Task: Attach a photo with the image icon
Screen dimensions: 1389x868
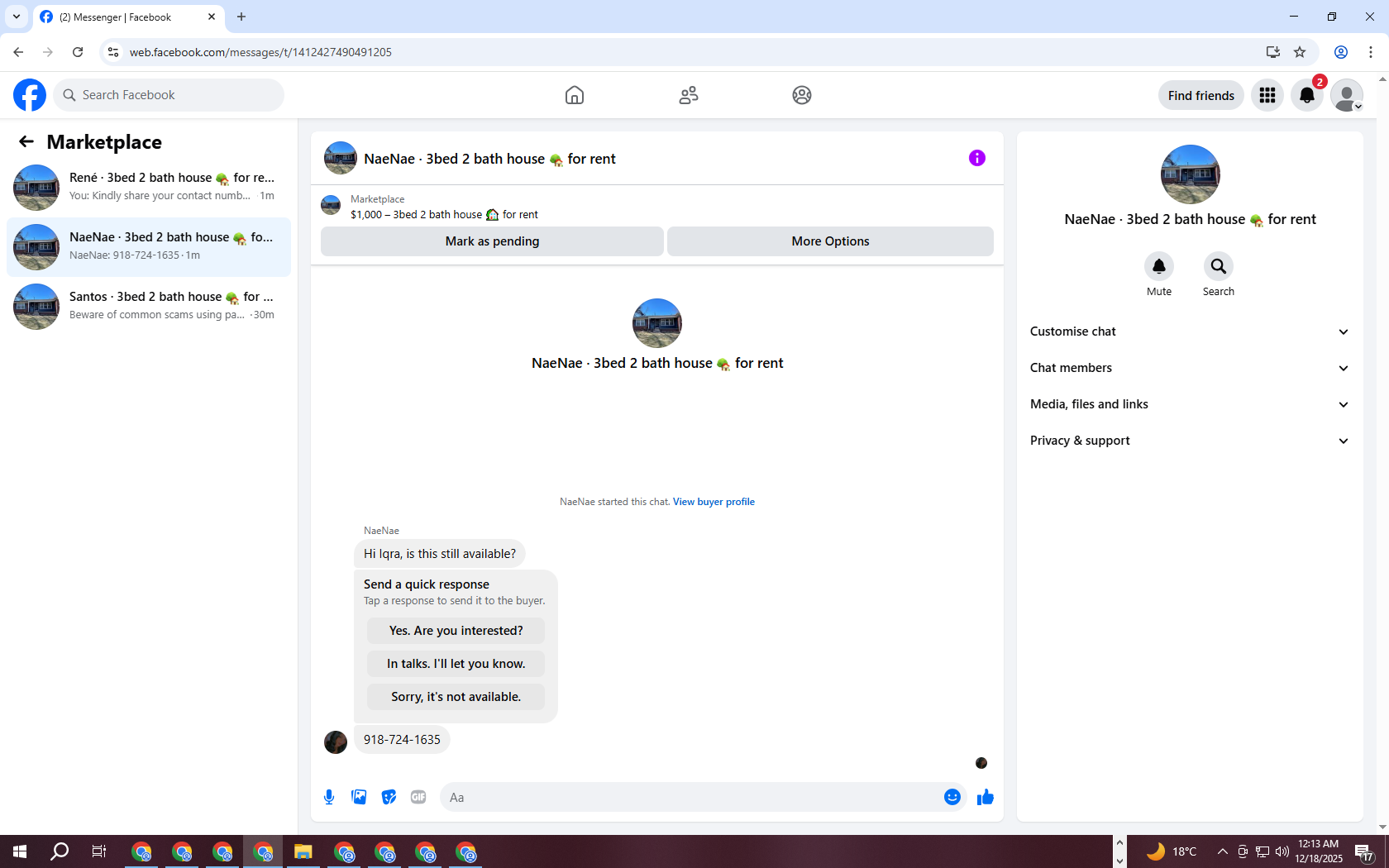Action: (x=359, y=797)
